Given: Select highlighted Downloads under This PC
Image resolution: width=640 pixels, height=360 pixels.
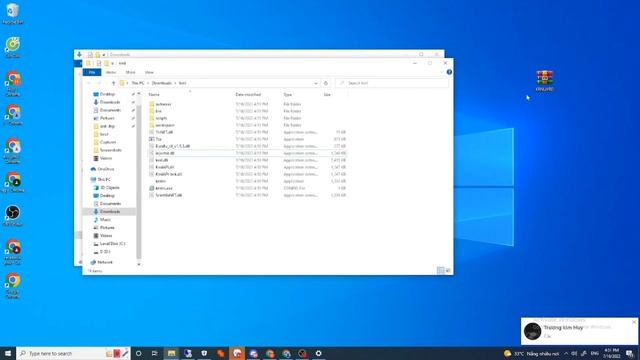Looking at the screenshot, I should pyautogui.click(x=109, y=211).
